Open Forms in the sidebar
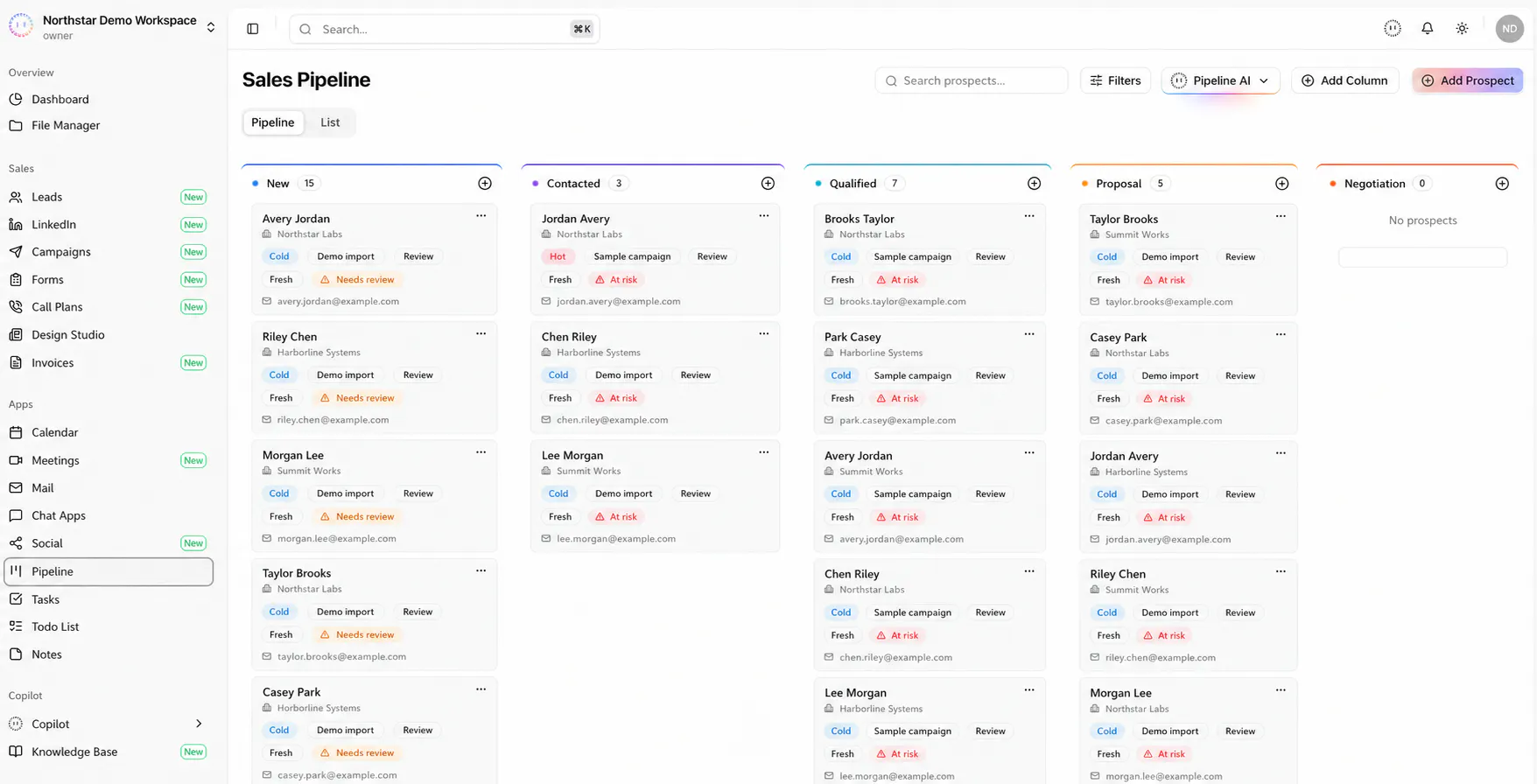The height and width of the screenshot is (784, 1537). pos(109,280)
